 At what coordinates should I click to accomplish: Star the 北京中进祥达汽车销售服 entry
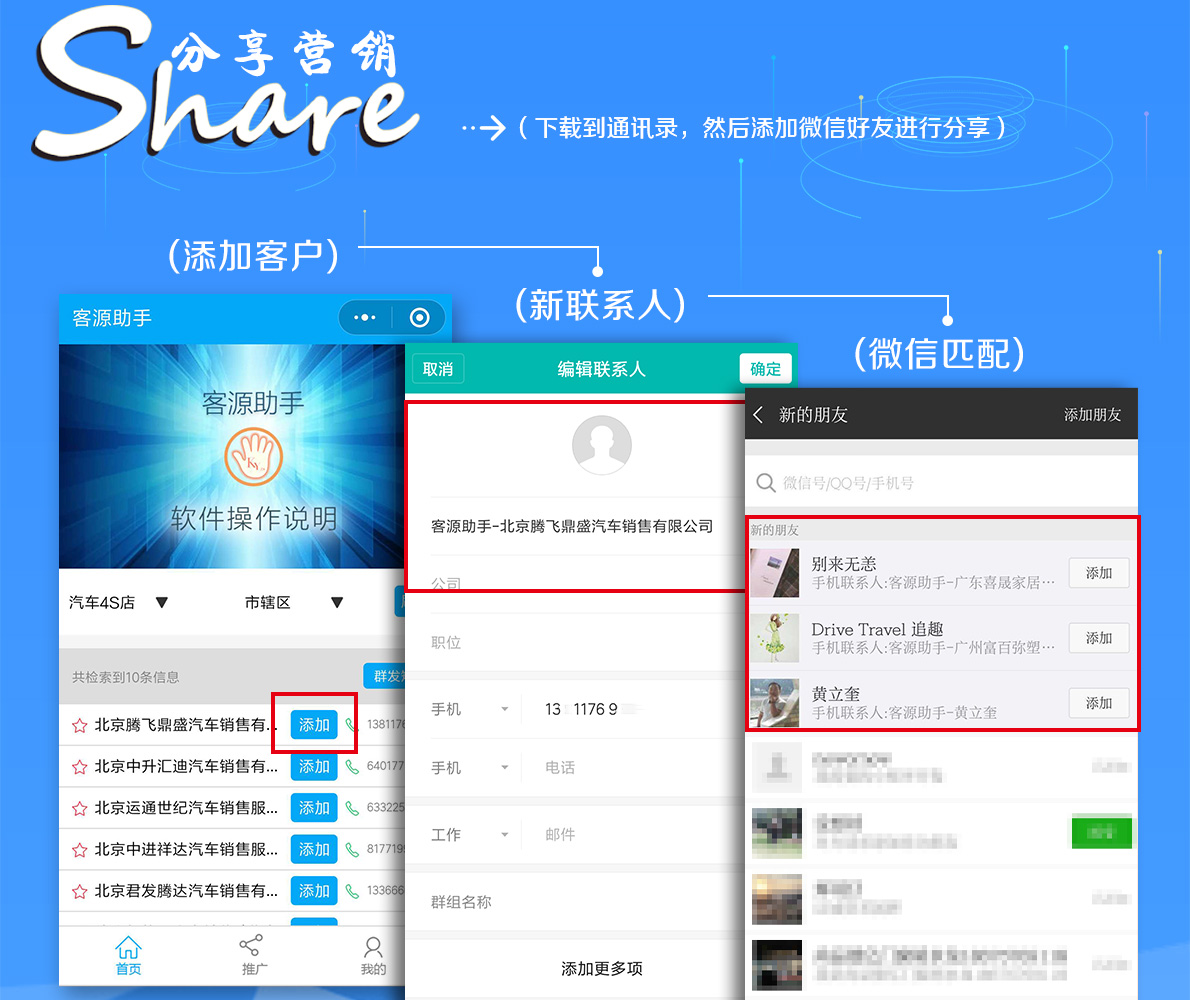pyautogui.click(x=79, y=850)
